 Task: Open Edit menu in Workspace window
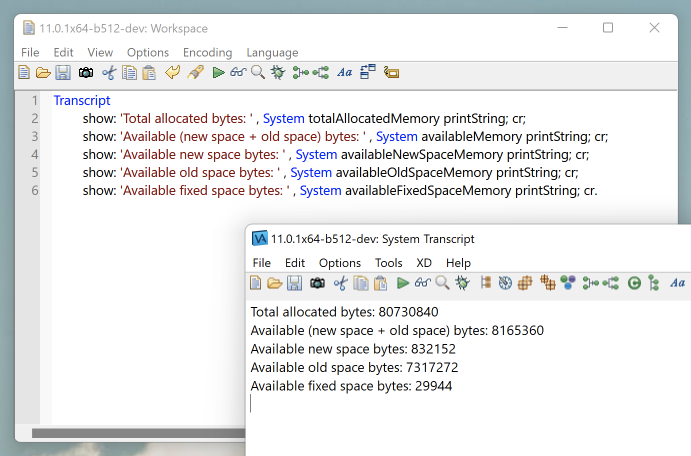pos(63,52)
